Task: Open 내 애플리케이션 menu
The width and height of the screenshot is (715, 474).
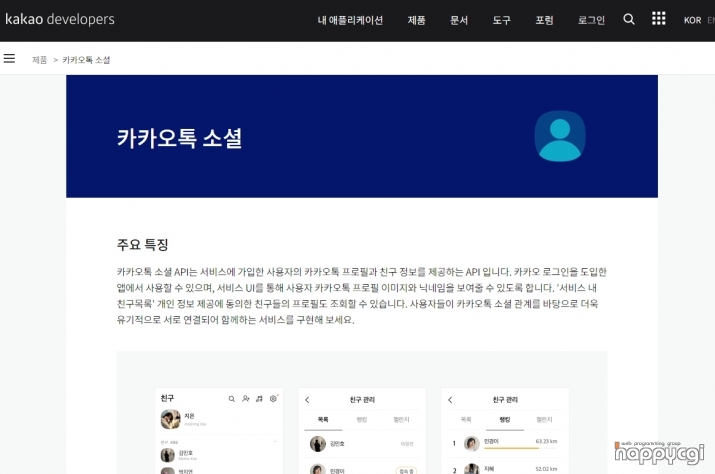Action: [350, 20]
